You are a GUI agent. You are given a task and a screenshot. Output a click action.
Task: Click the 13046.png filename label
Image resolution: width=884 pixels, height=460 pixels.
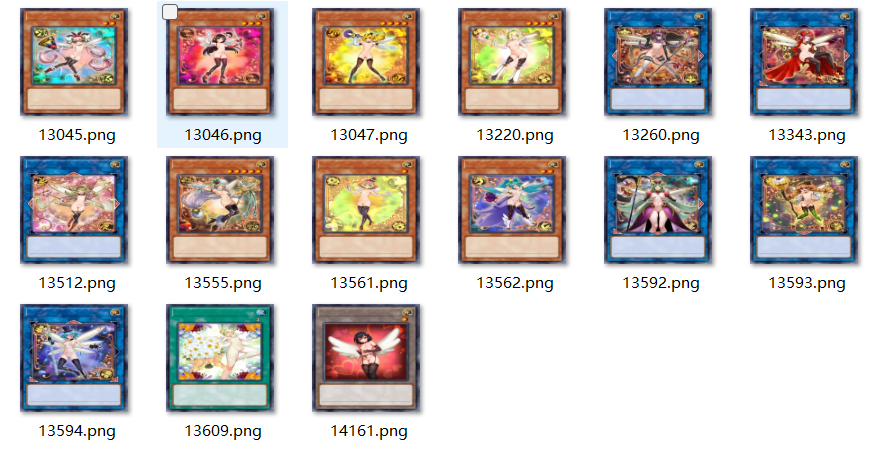click(x=223, y=135)
